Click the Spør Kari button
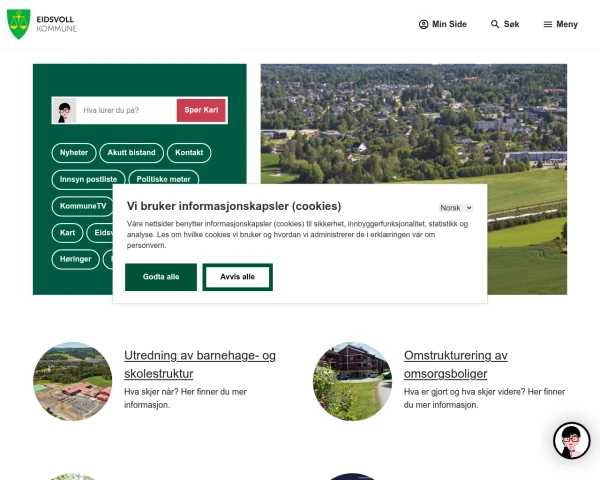The width and height of the screenshot is (600, 480). pos(201,110)
